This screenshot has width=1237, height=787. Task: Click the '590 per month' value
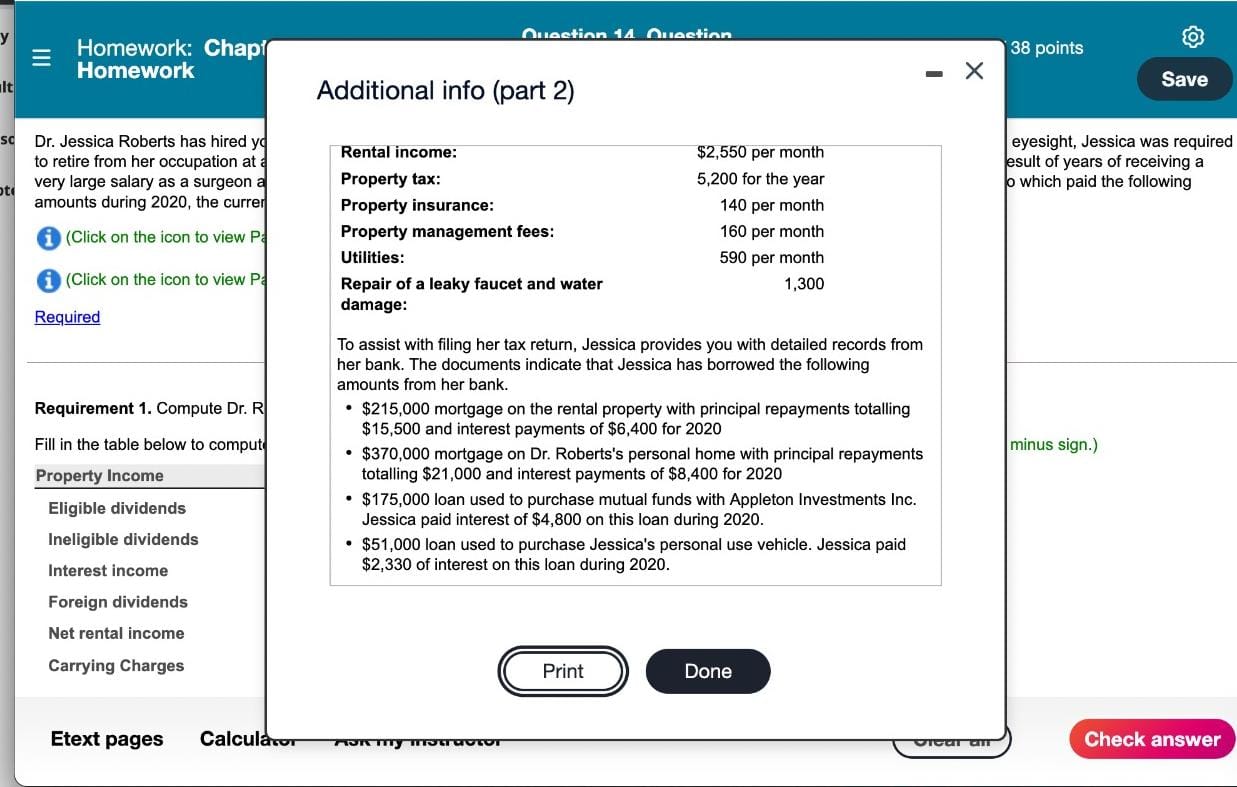772,257
